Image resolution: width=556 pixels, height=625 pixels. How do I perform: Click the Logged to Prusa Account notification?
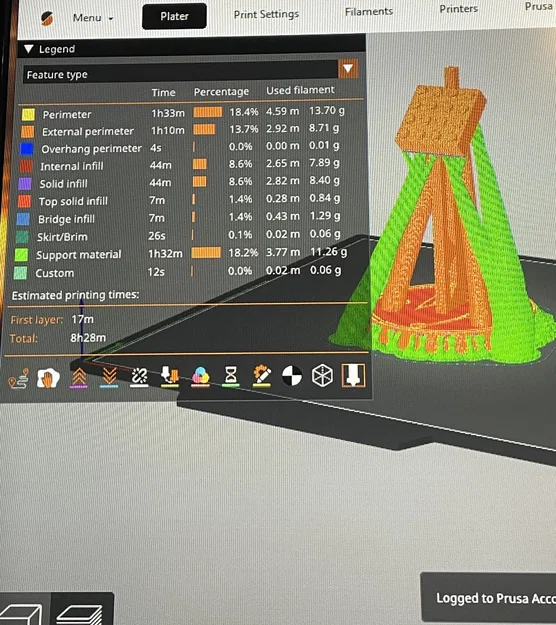click(x=489, y=597)
